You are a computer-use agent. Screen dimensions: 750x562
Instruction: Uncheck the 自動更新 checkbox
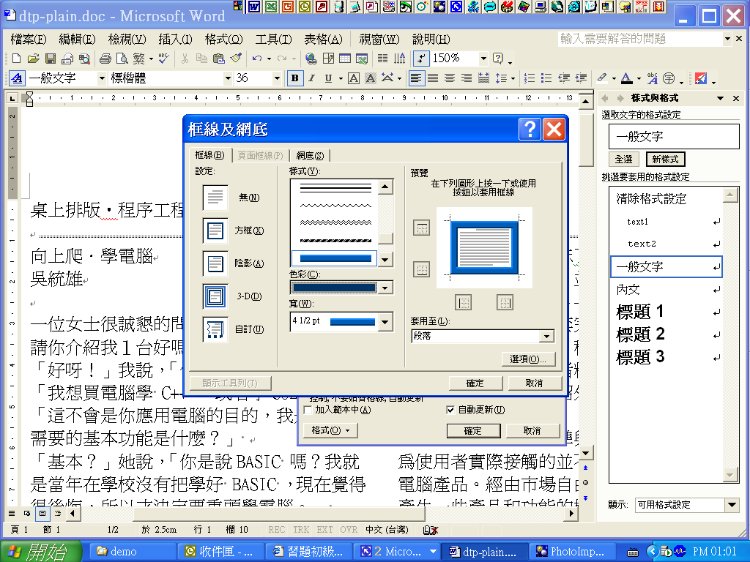(450, 410)
